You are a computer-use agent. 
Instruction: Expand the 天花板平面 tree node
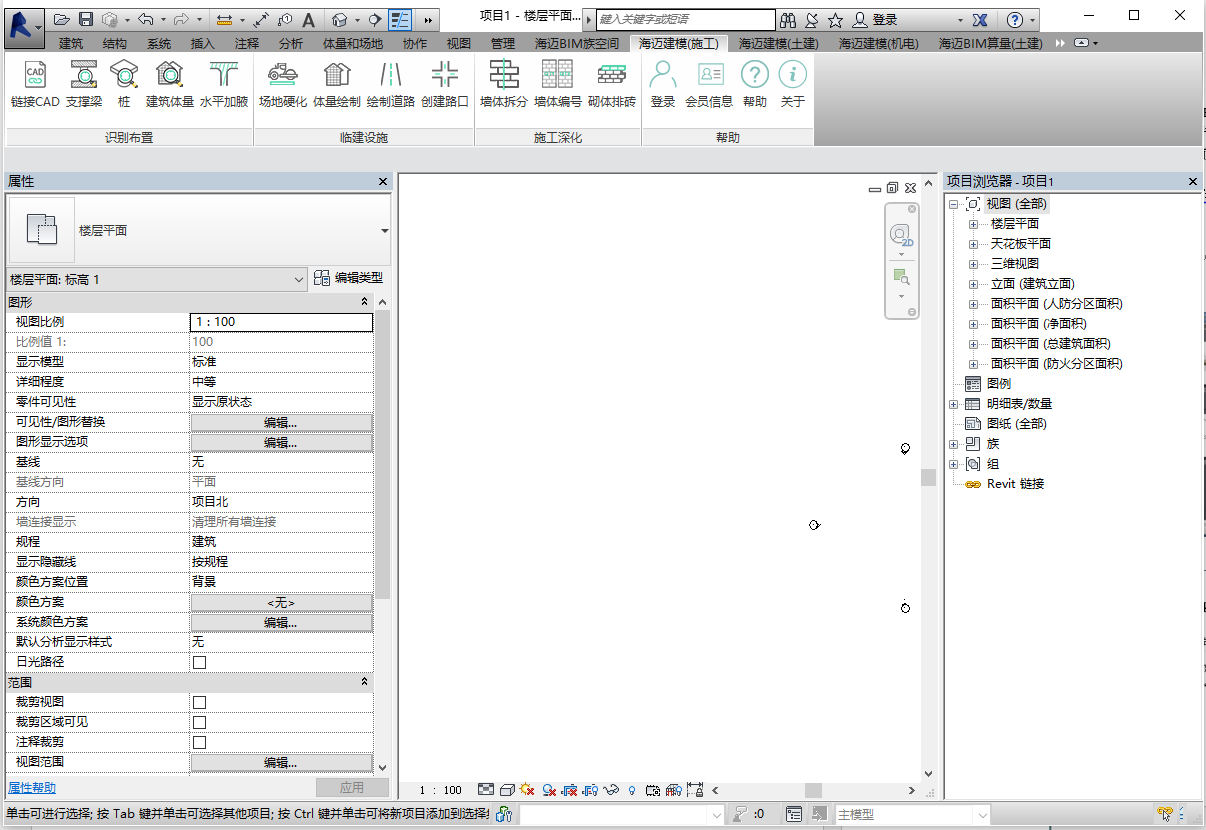[x=973, y=244]
